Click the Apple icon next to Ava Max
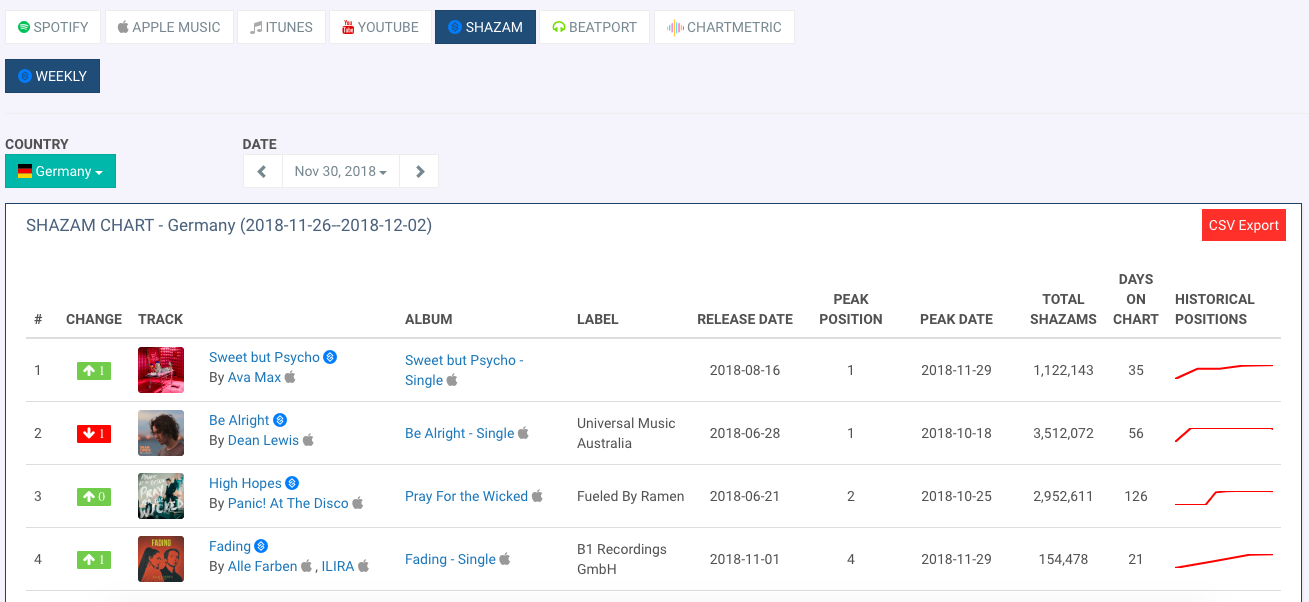Viewport: 1309px width, 602px height. pos(290,377)
